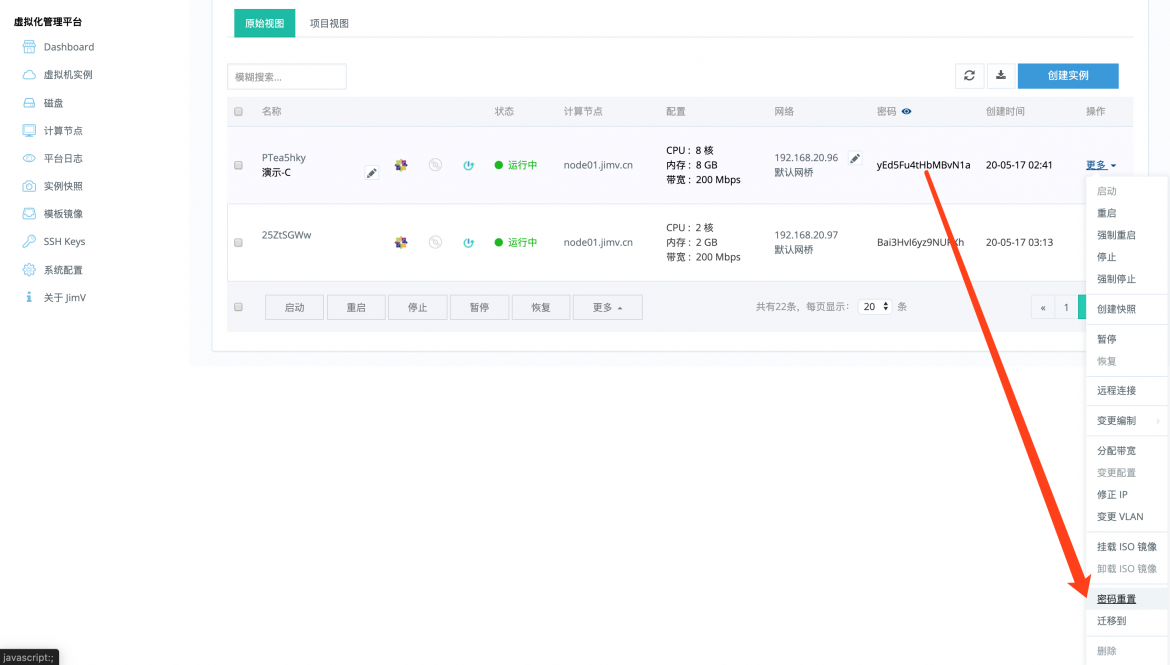Click the refresh list icon button
Viewport: 1170px width, 665px height.
coord(969,75)
